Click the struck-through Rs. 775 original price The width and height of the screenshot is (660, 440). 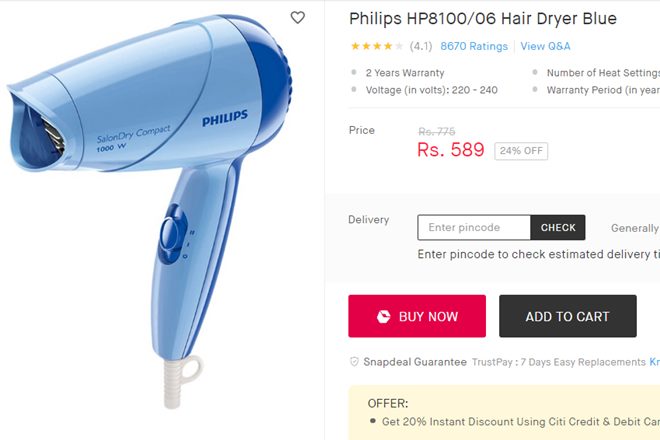point(436,131)
